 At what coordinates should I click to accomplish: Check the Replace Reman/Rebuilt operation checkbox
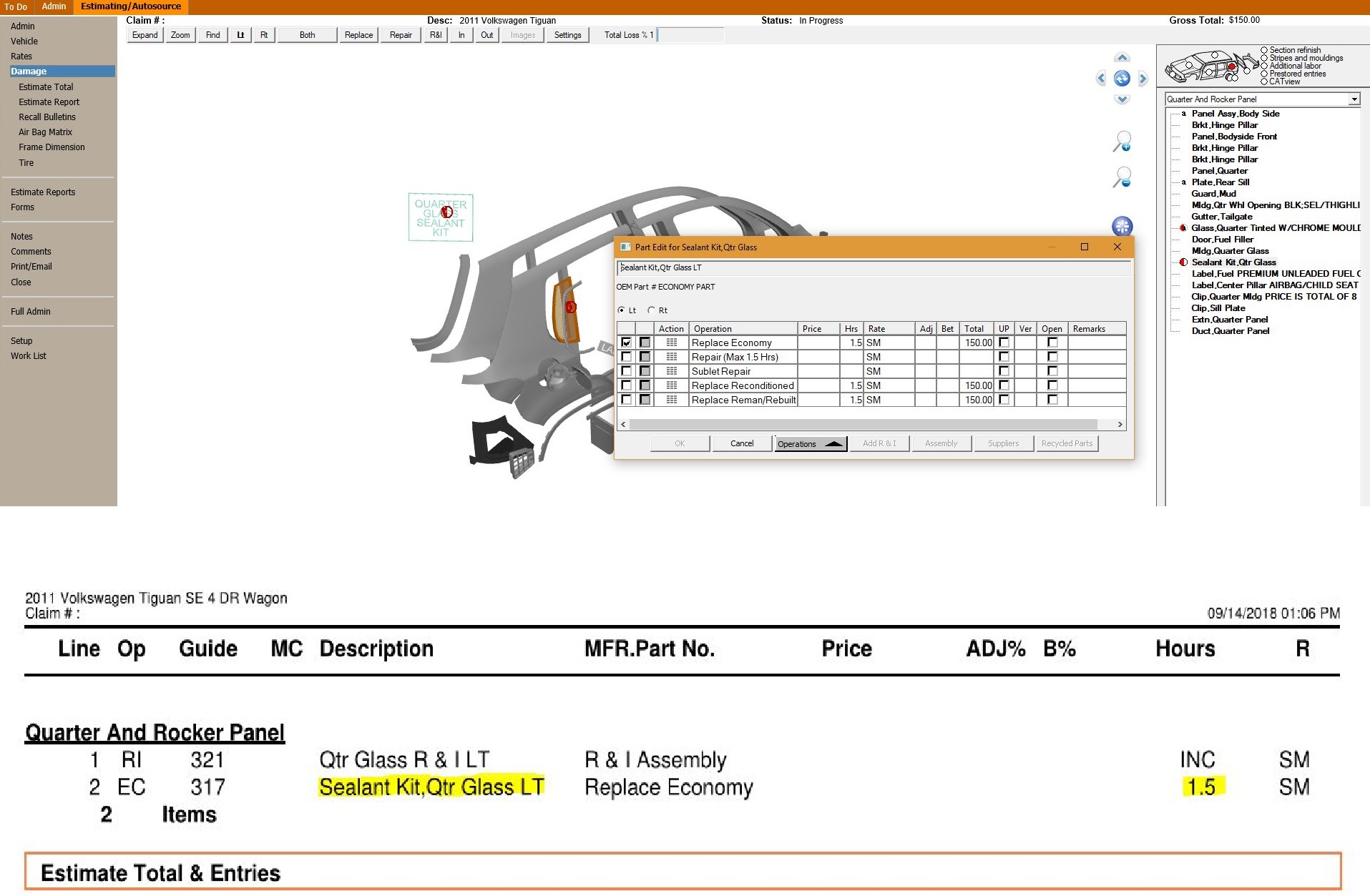626,400
